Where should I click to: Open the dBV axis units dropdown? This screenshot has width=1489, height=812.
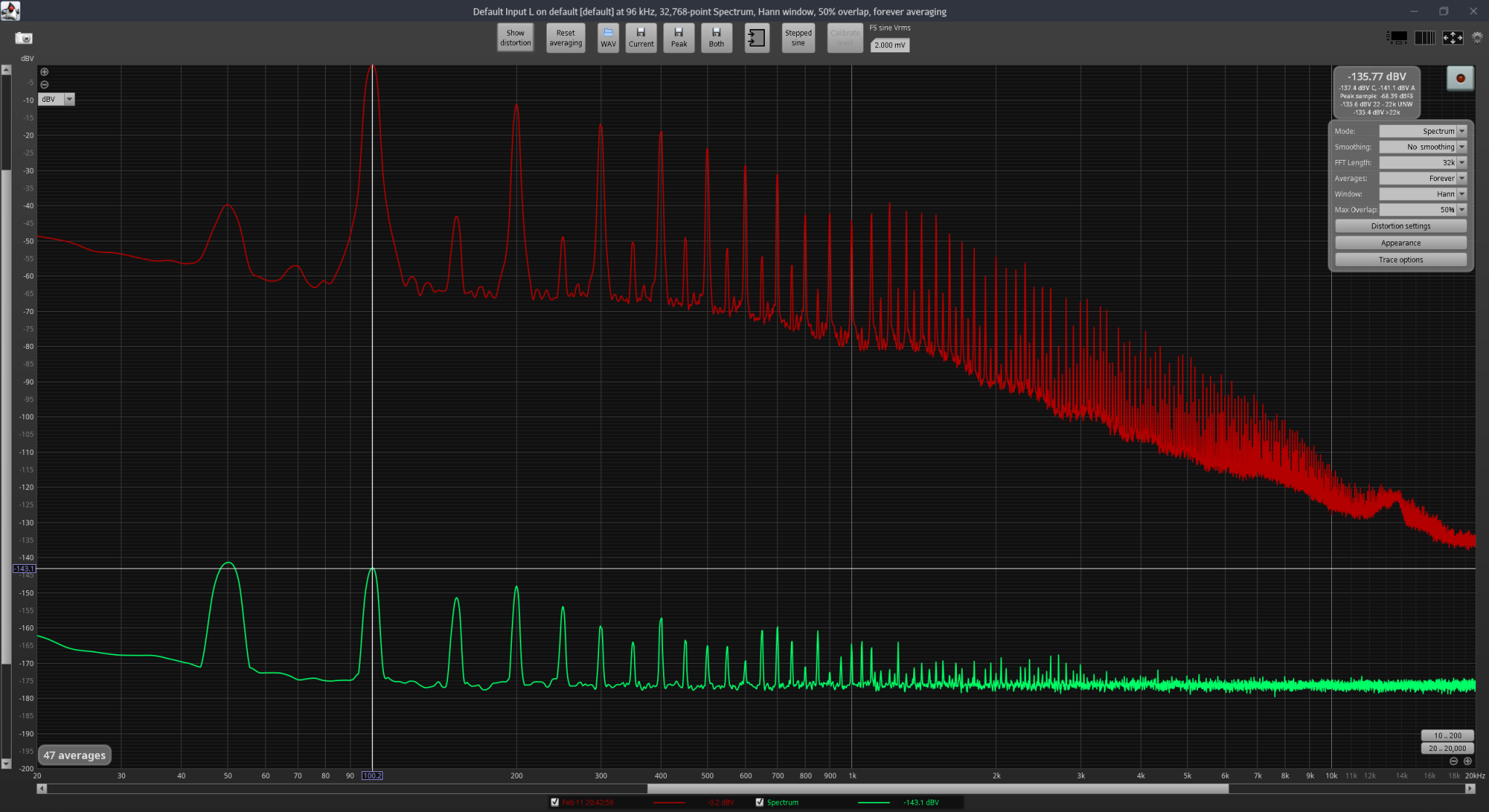[56, 100]
